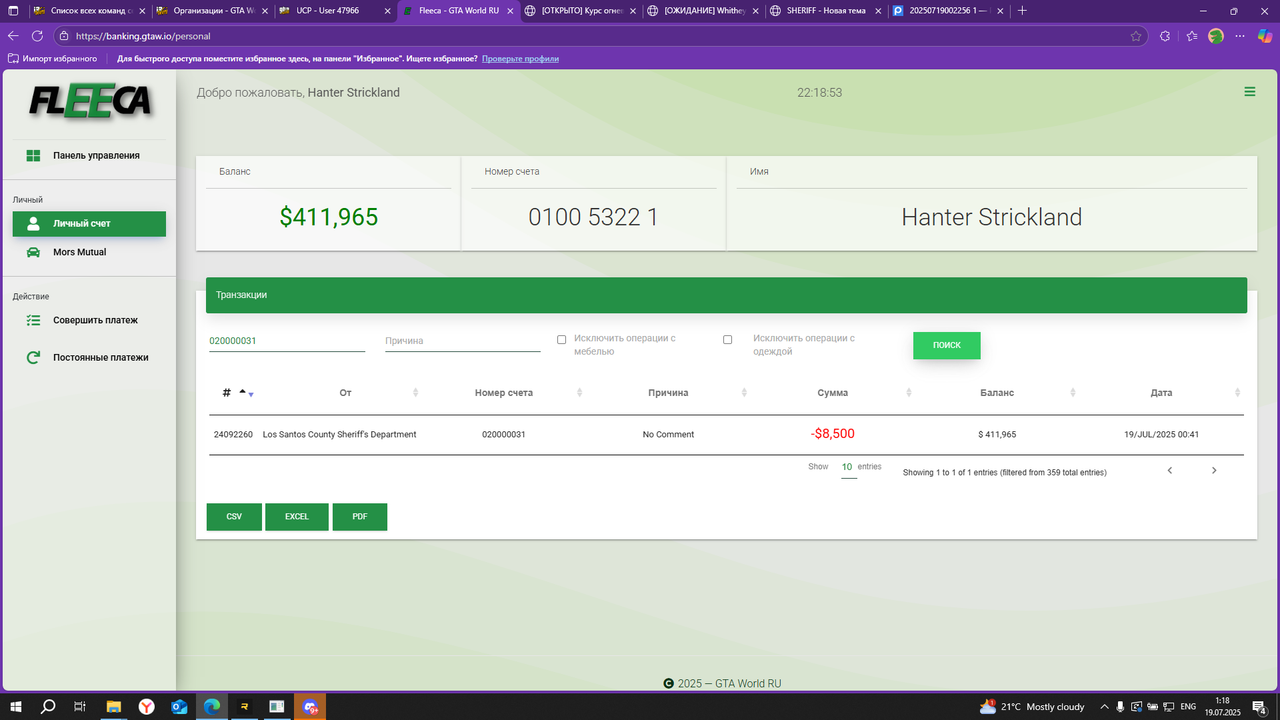Toggle exclude clothing operations checkbox
Viewport: 1280px width, 720px height.
pos(728,340)
